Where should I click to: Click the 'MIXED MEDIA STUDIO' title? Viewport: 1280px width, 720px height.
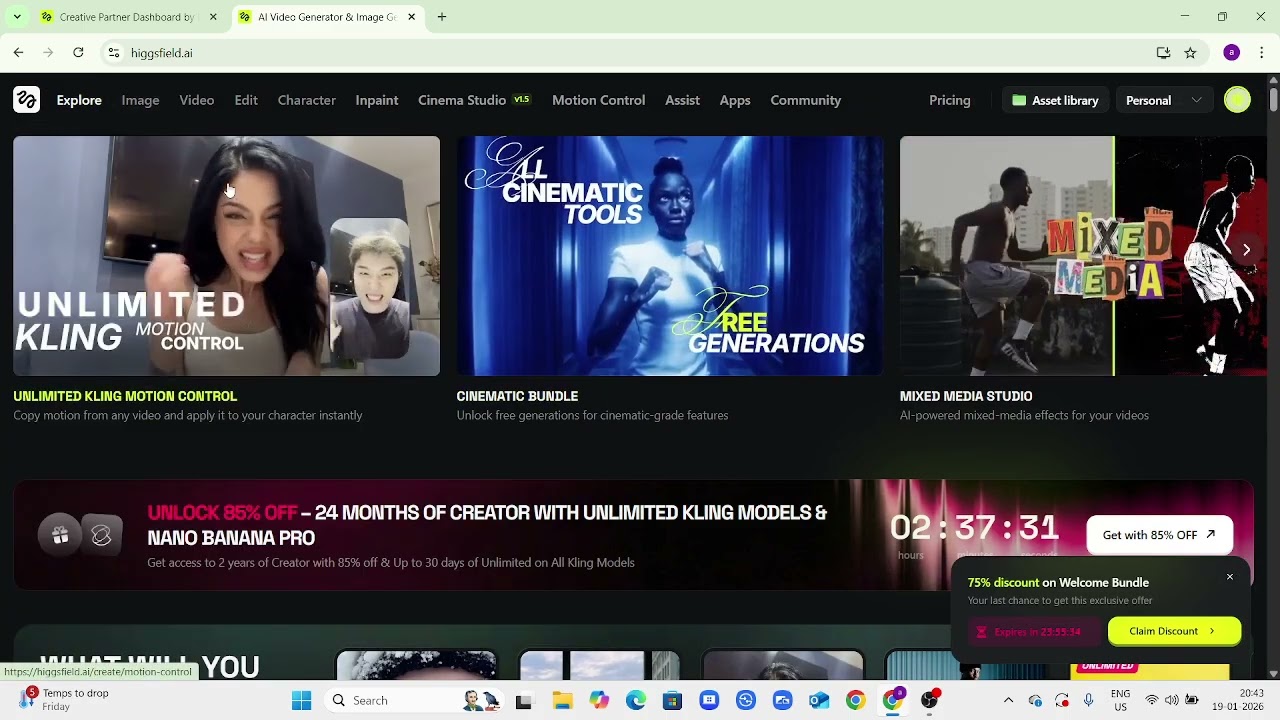click(x=966, y=396)
